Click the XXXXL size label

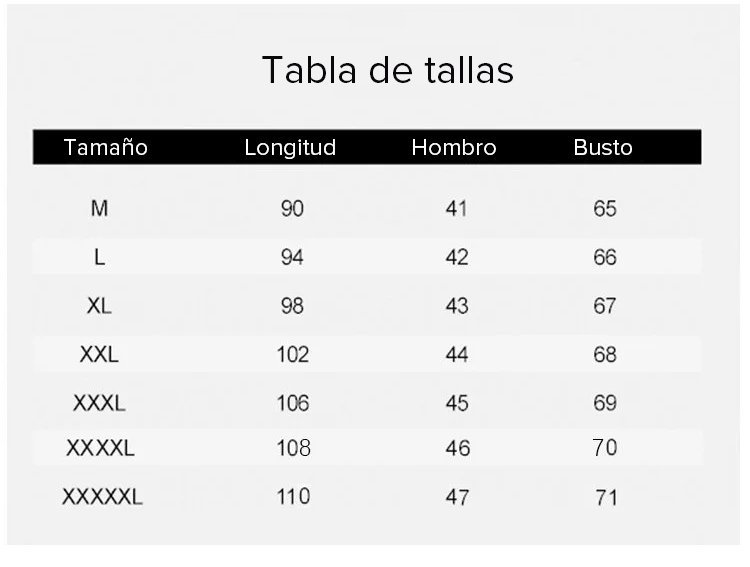[100, 448]
